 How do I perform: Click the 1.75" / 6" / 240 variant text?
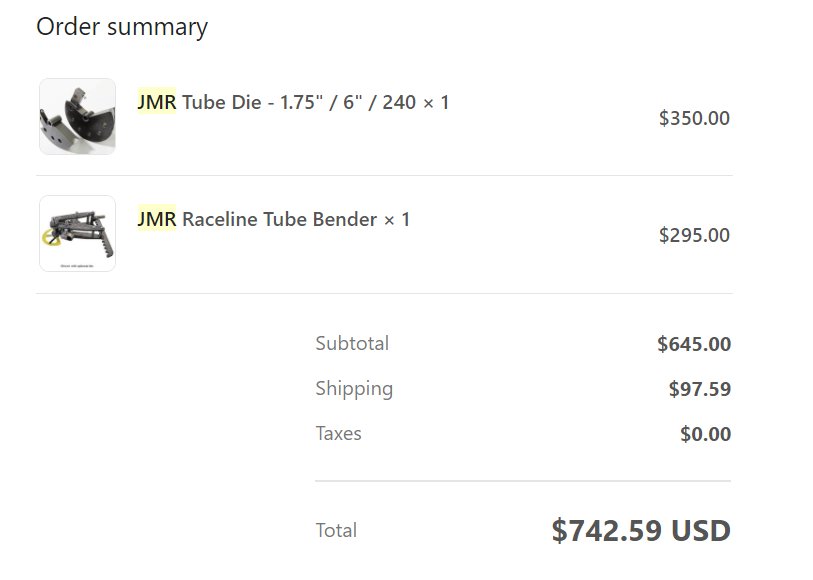pyautogui.click(x=348, y=103)
